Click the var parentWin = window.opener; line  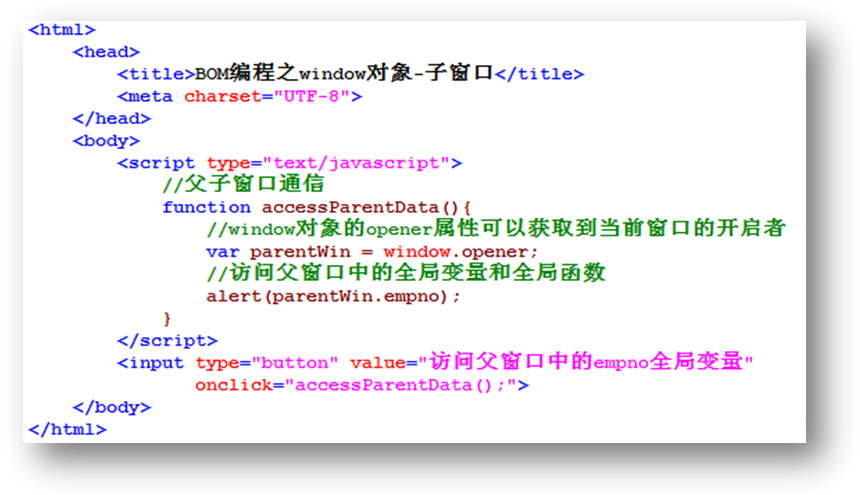coord(372,252)
